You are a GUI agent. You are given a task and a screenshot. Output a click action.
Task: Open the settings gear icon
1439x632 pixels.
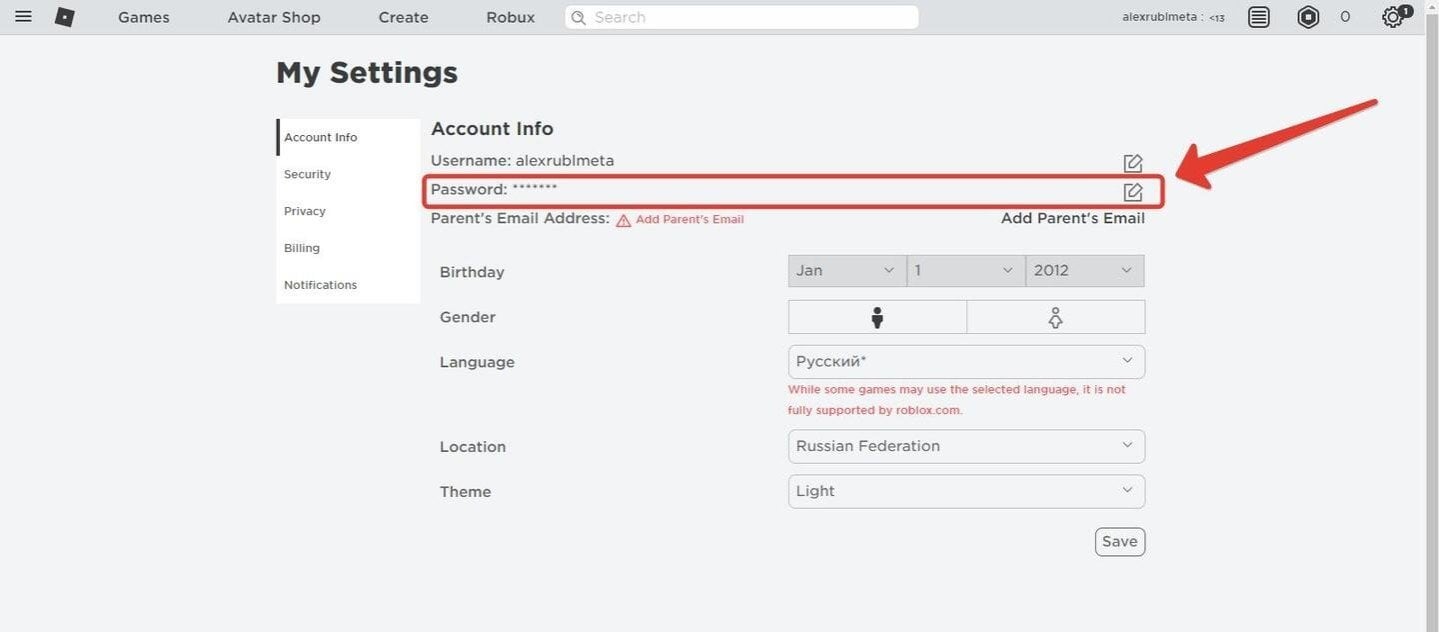pyautogui.click(x=1393, y=17)
